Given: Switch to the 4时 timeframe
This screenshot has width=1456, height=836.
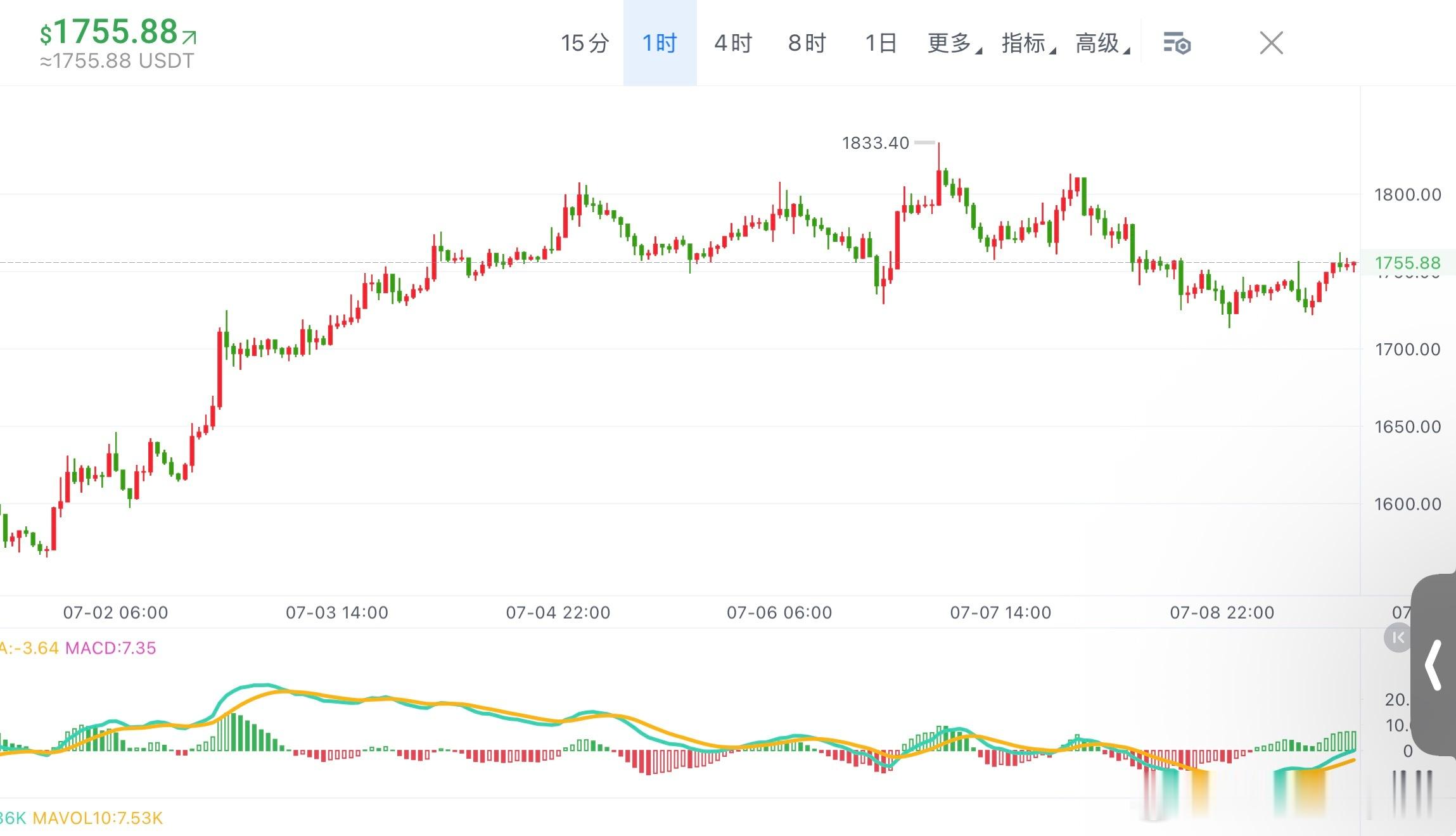Looking at the screenshot, I should coord(733,43).
